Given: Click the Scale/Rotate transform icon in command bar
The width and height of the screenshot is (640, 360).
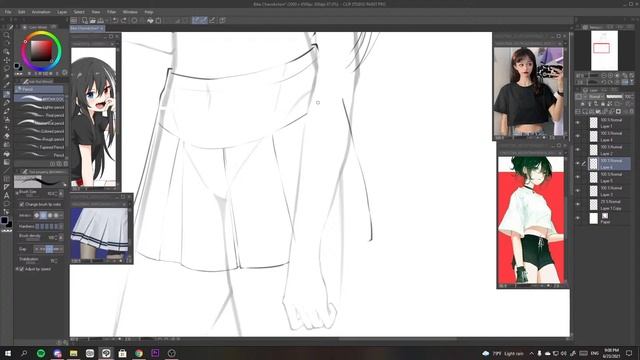Looking at the screenshot, I should (x=158, y=20).
